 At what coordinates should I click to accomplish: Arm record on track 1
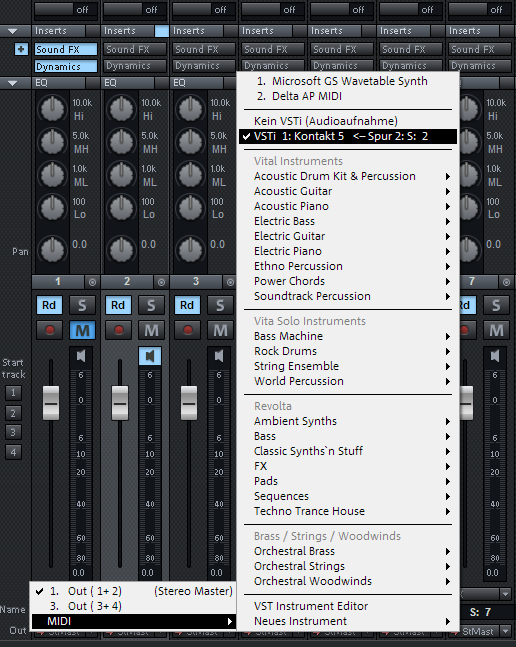coord(49,330)
